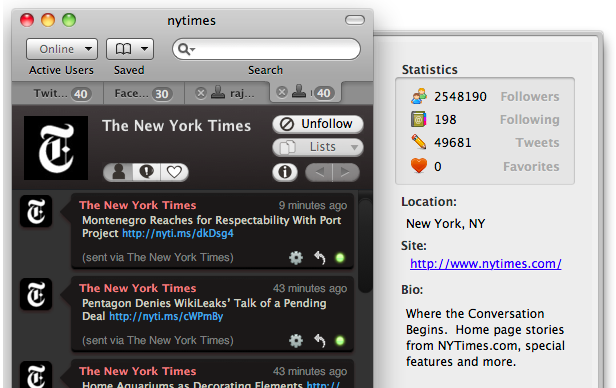Toggle the info drawer button
The width and height of the screenshot is (616, 388).
[x=285, y=172]
